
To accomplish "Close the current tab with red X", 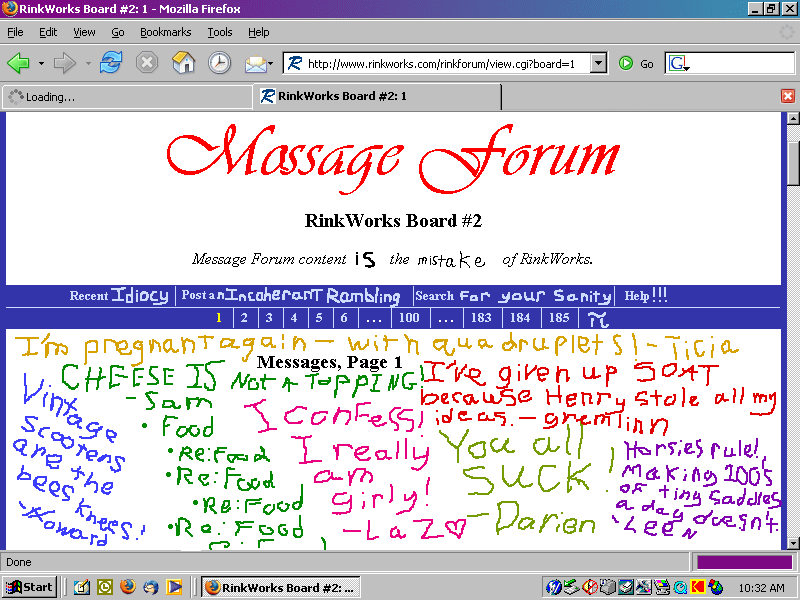I will pos(788,96).
